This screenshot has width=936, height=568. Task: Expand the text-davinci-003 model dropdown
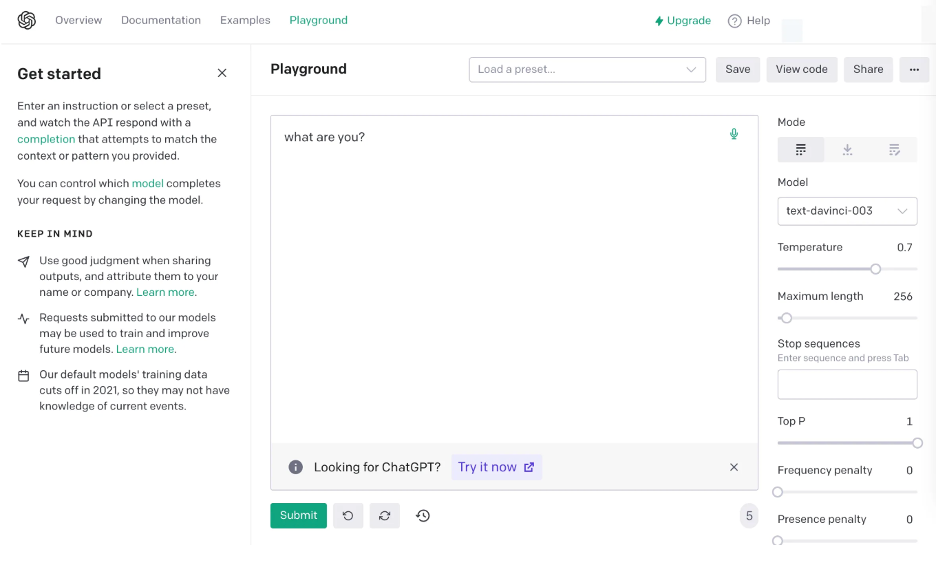pyautogui.click(x=847, y=211)
